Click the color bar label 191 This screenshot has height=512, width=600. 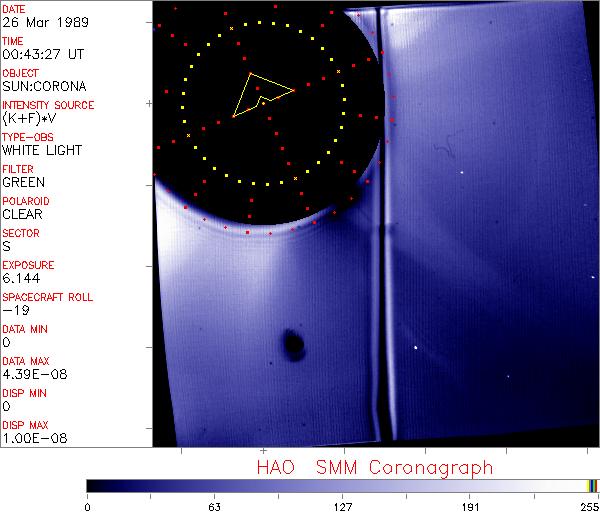point(470,507)
